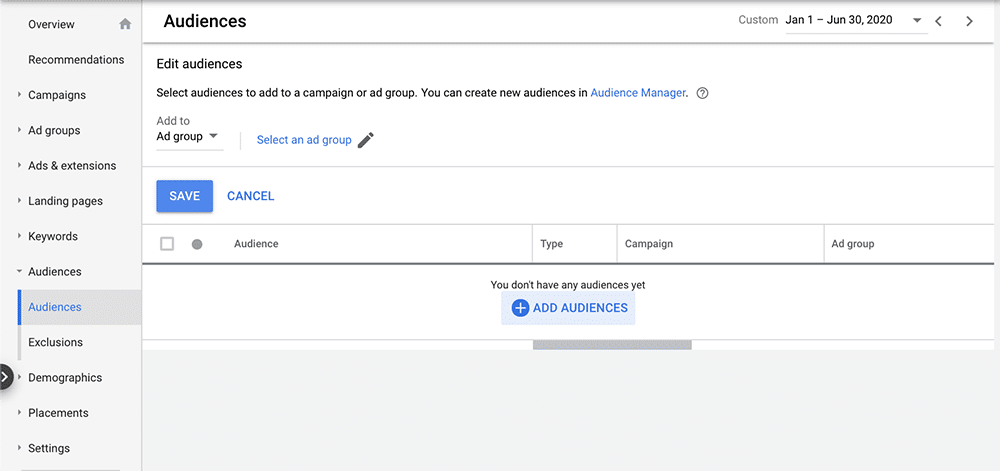
Task: Expand the Ad groups section arrow
Action: point(19,130)
